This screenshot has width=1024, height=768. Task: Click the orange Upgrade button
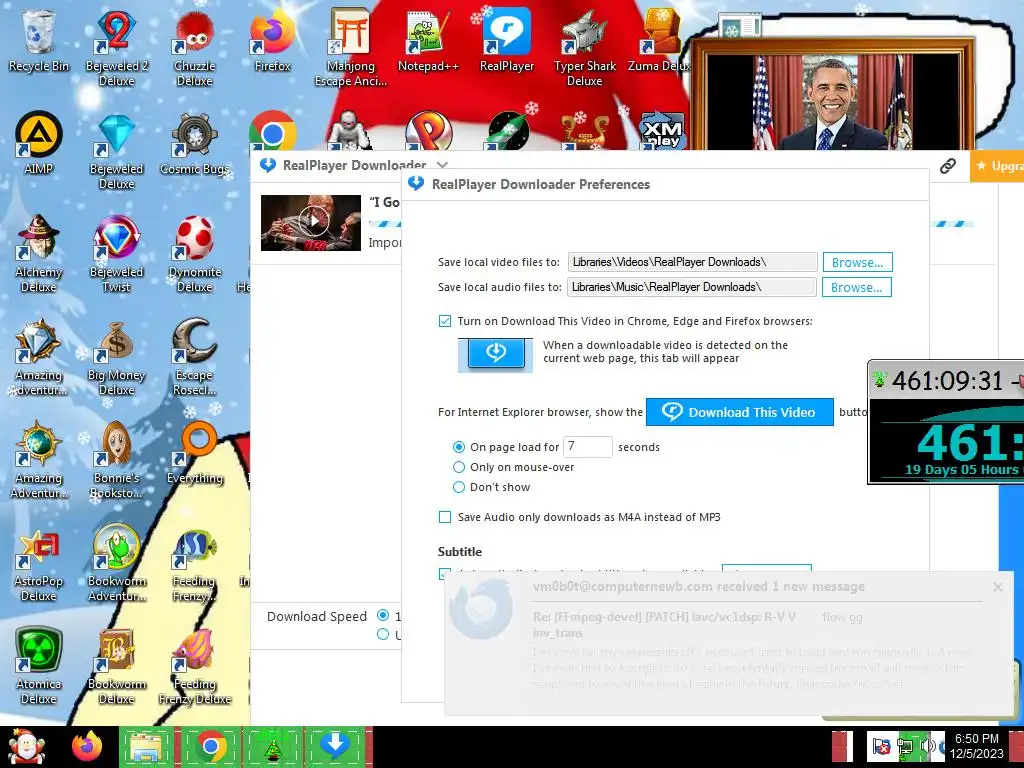point(997,166)
